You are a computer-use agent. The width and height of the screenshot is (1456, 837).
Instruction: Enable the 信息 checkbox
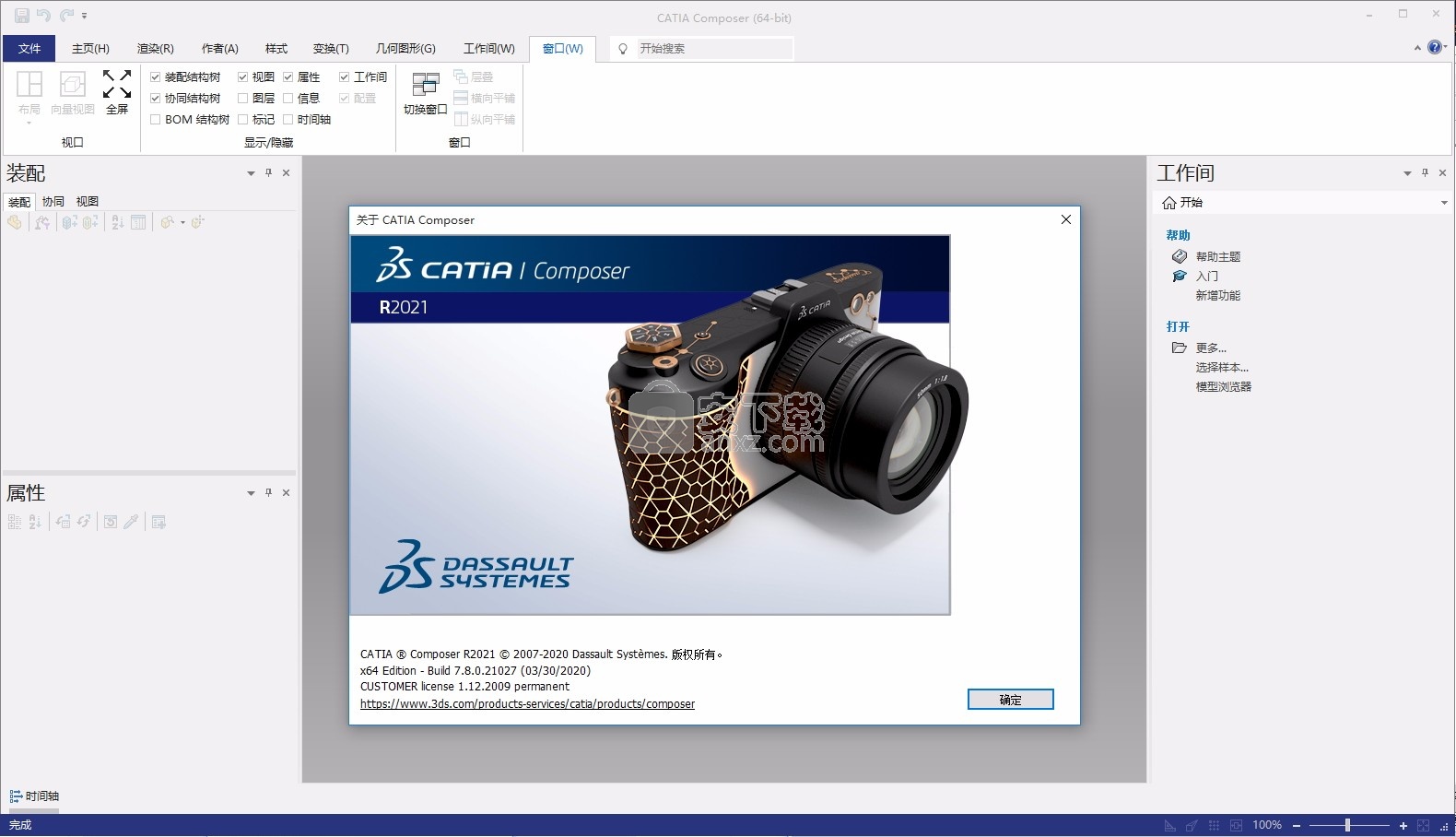pyautogui.click(x=288, y=98)
